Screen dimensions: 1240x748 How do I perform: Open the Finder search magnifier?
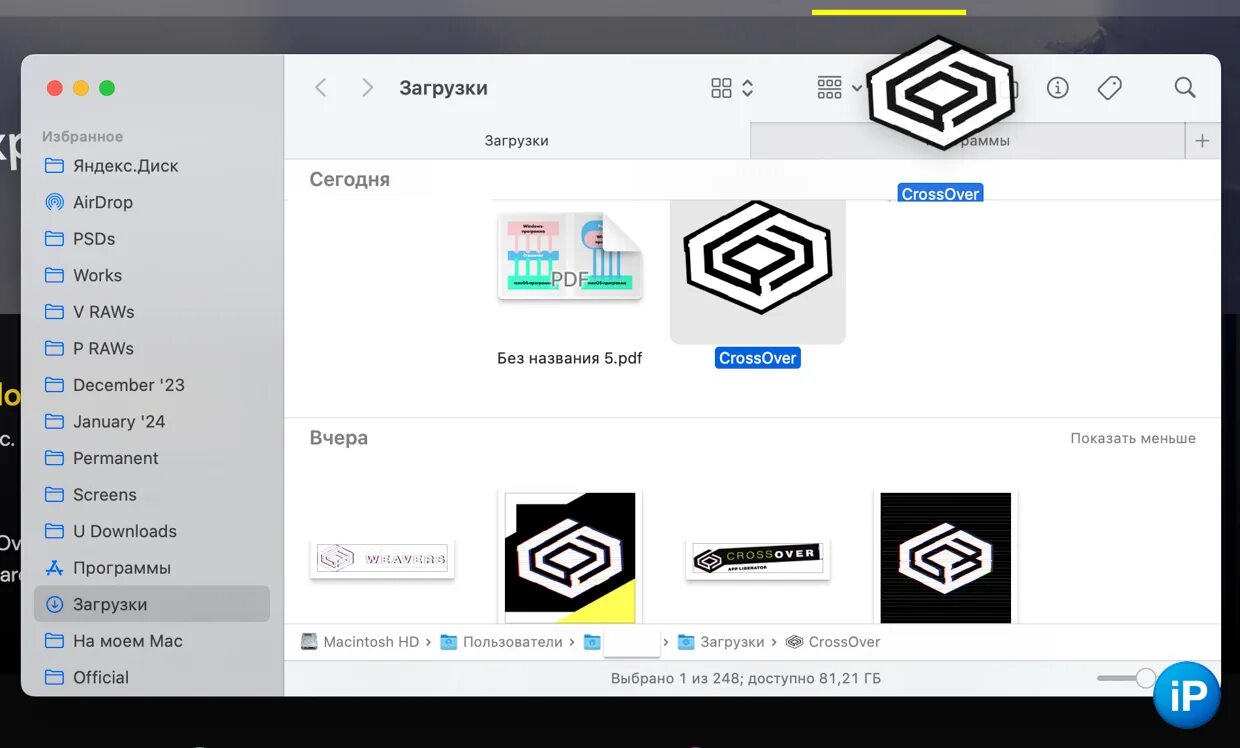coord(1185,88)
